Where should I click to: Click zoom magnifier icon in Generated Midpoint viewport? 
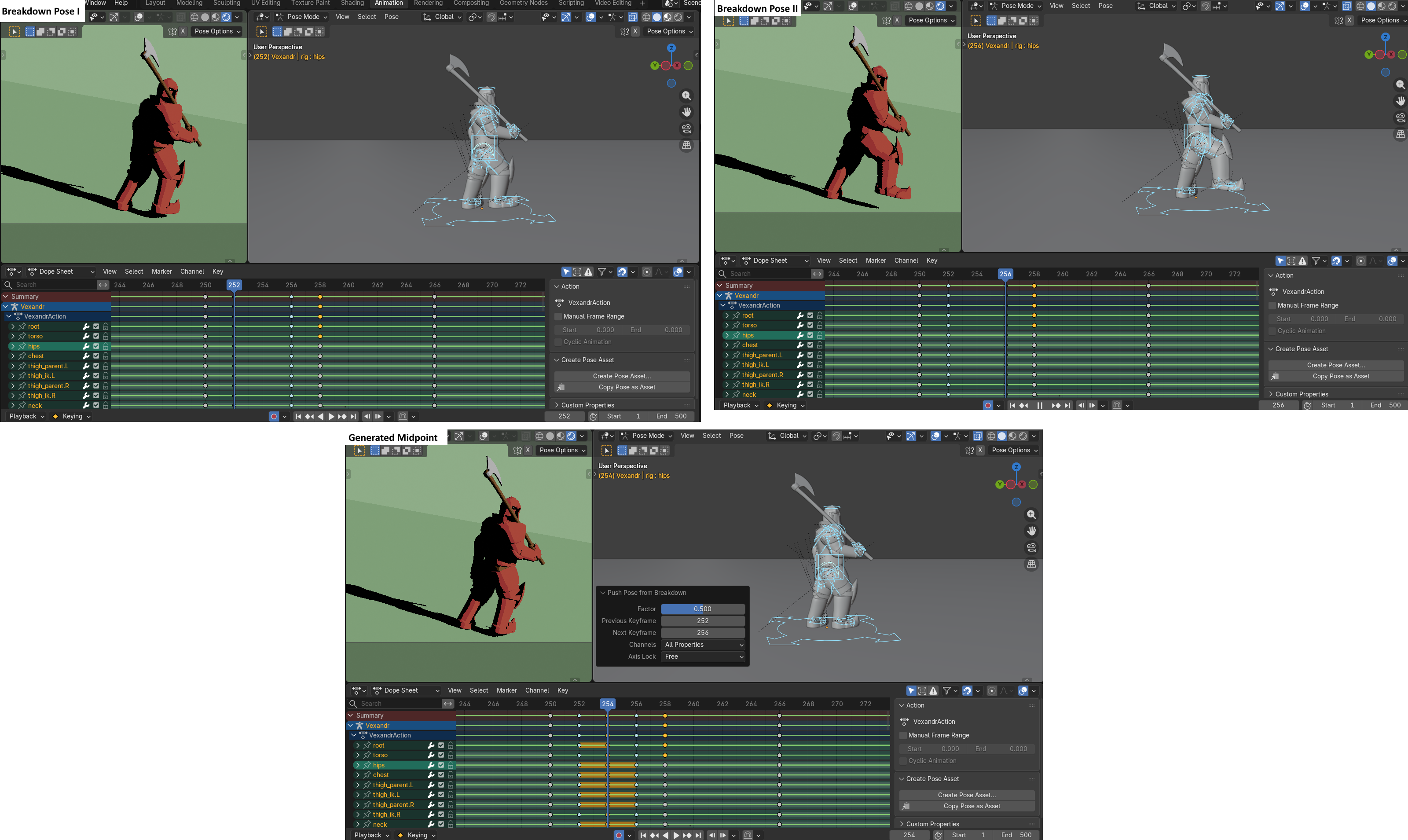point(1032,514)
